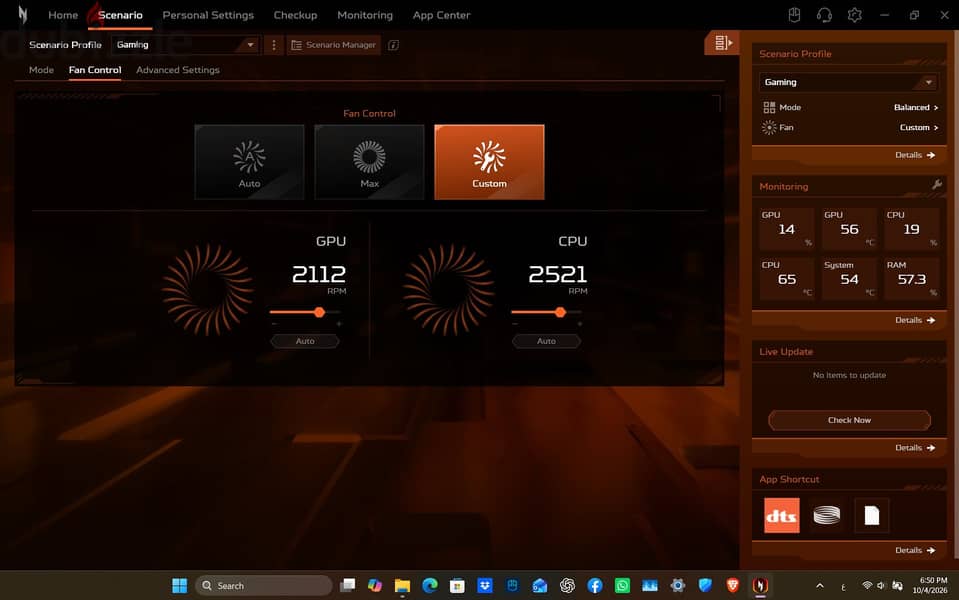This screenshot has height=600, width=959.
Task: Click CPU fan plus icon
Action: pos(579,324)
